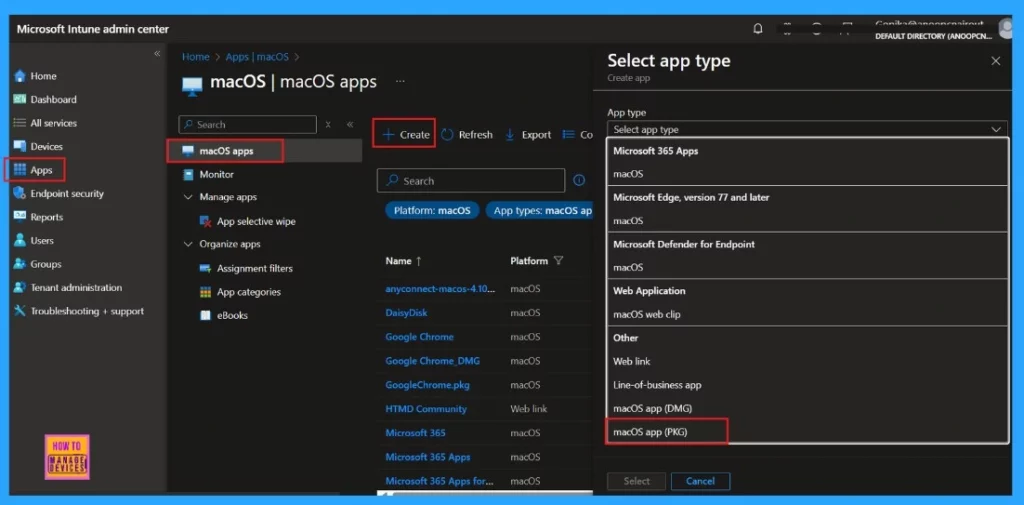The image size is (1024, 505).
Task: Clear the sub-menu search with X
Action: click(328, 124)
